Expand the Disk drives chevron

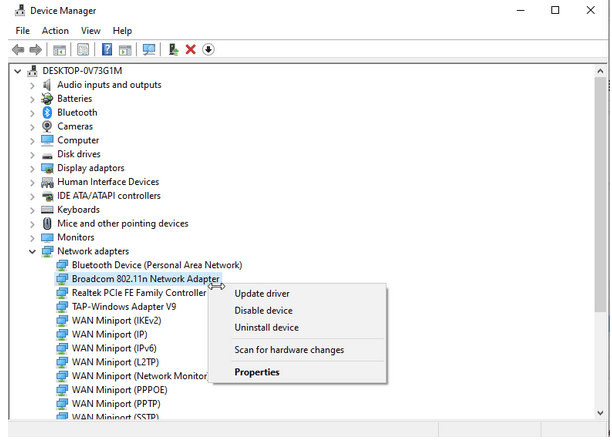coord(32,155)
